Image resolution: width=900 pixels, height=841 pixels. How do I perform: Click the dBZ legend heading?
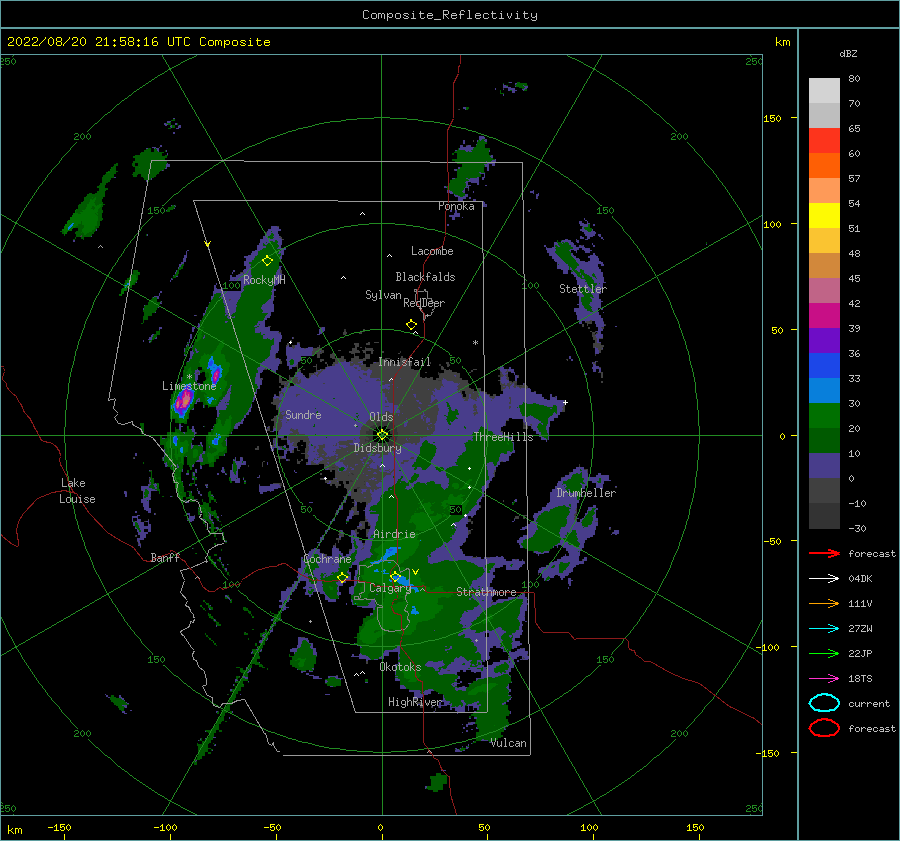click(x=848, y=53)
